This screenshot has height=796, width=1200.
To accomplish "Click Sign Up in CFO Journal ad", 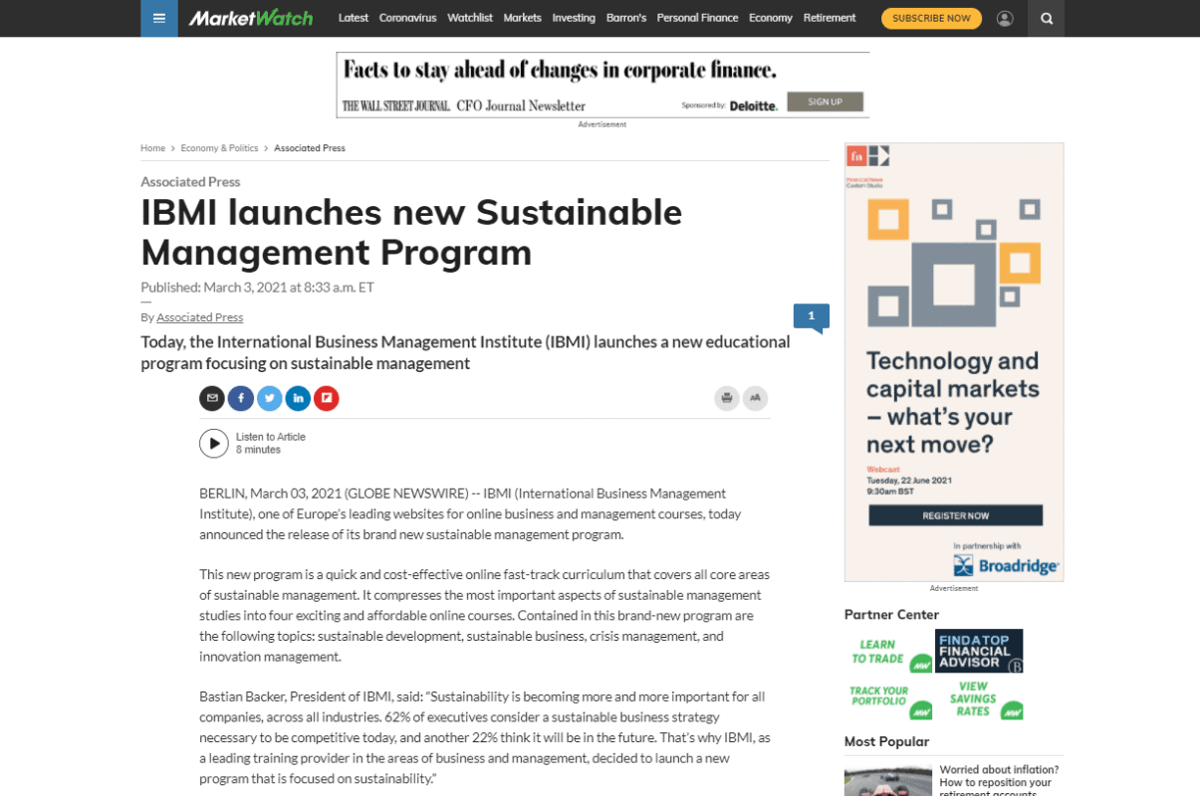I will point(825,102).
